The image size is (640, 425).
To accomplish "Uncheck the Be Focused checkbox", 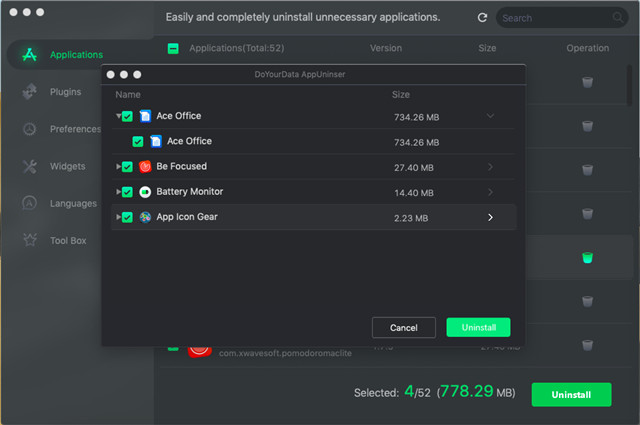I will [x=127, y=167].
